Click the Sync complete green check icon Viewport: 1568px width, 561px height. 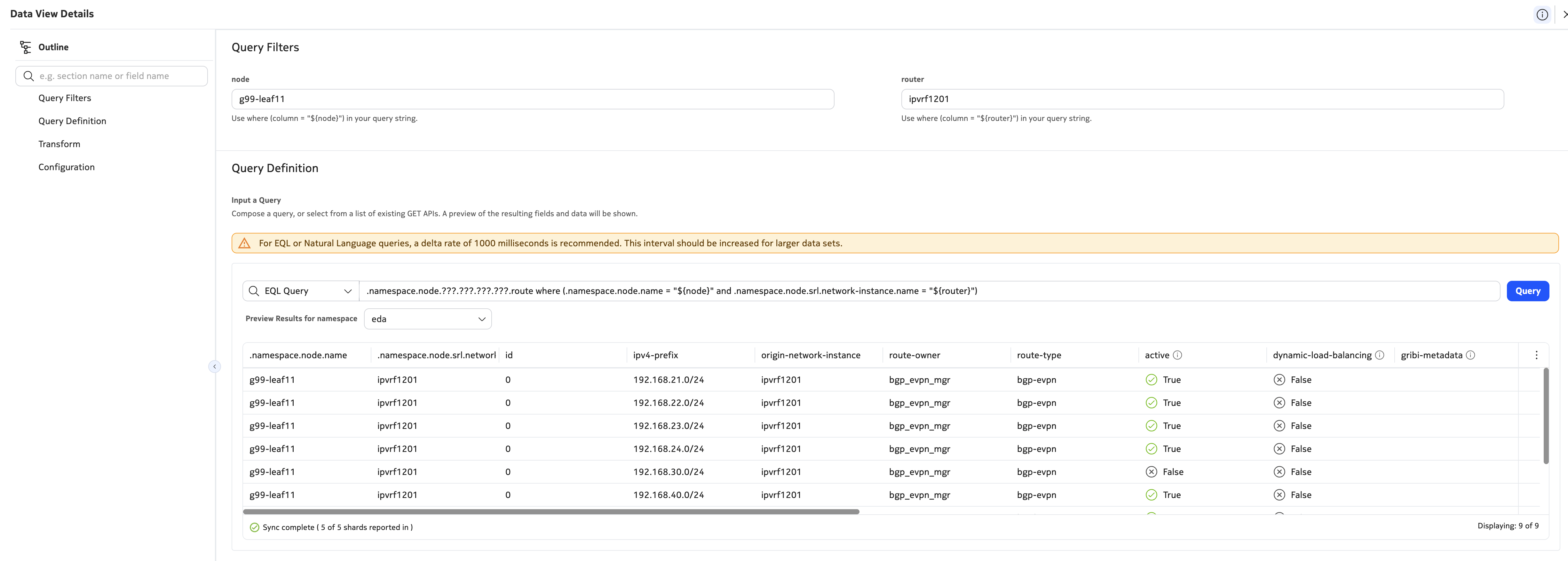pyautogui.click(x=254, y=527)
